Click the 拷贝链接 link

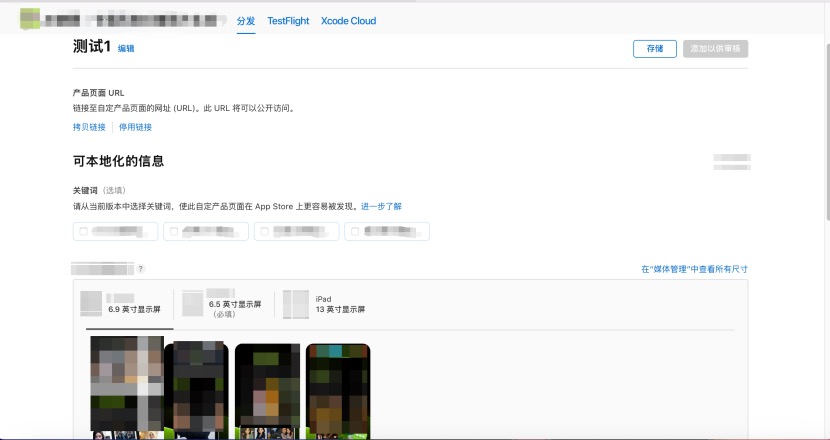click(89, 127)
